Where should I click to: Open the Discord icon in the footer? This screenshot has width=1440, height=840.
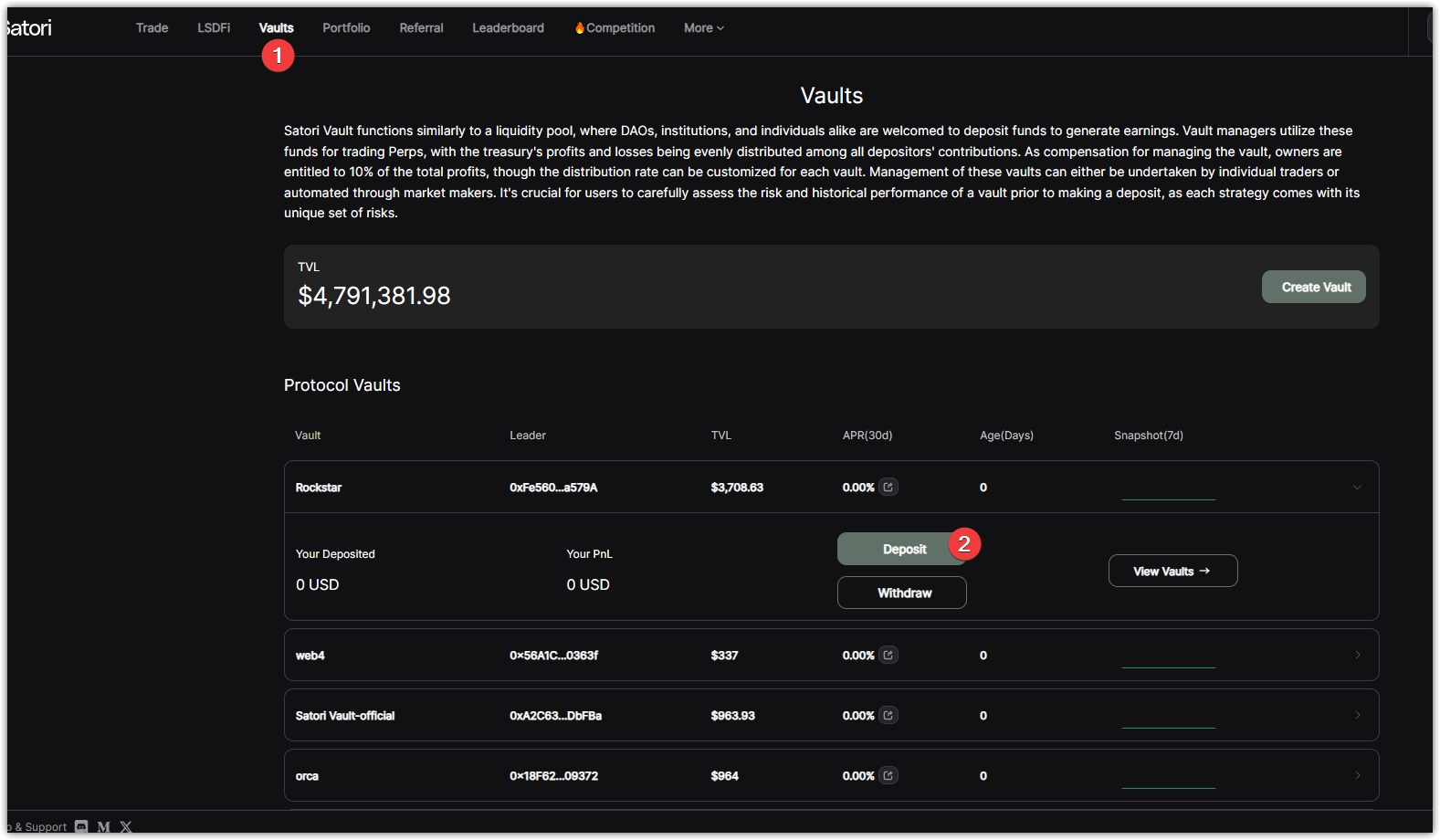point(81,826)
